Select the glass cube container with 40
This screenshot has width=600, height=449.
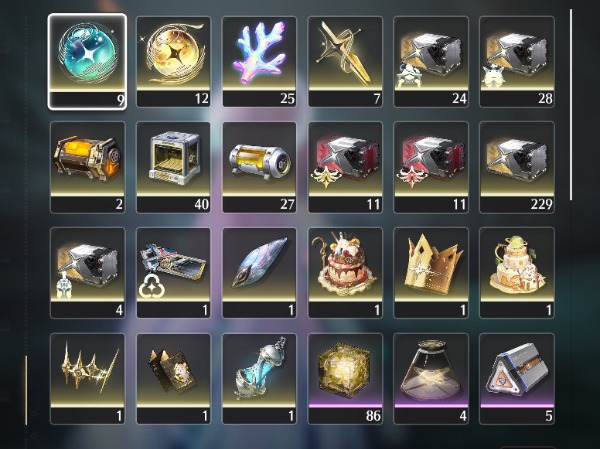[173, 167]
